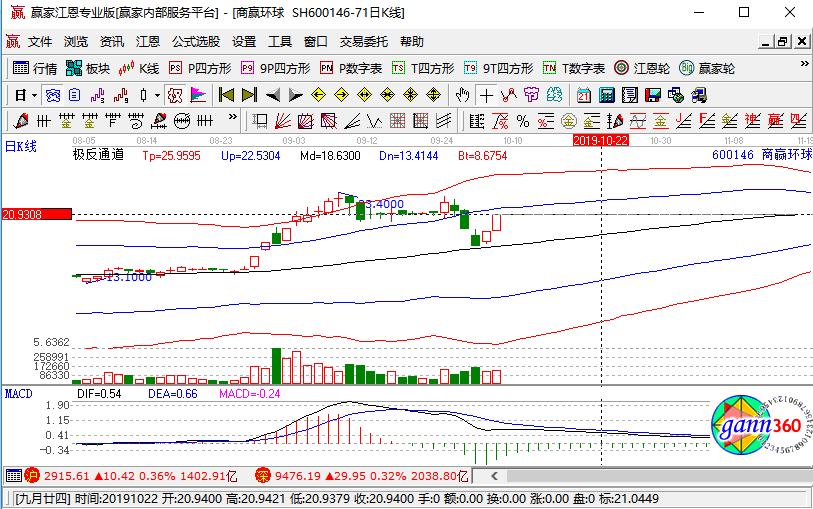Open the candlestick style dropdown arrow

(x=157, y=95)
